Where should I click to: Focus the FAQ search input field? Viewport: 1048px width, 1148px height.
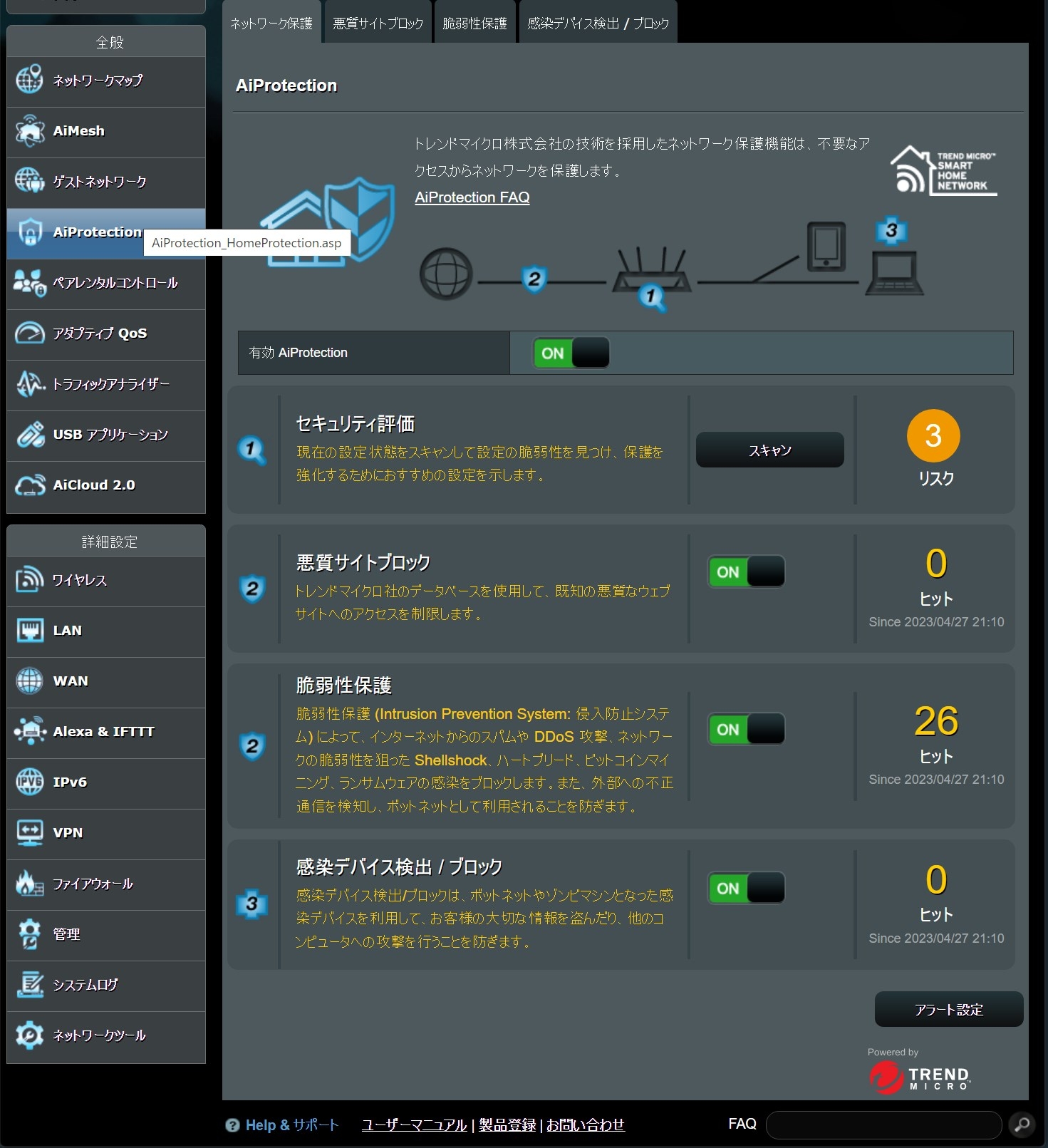click(883, 1124)
